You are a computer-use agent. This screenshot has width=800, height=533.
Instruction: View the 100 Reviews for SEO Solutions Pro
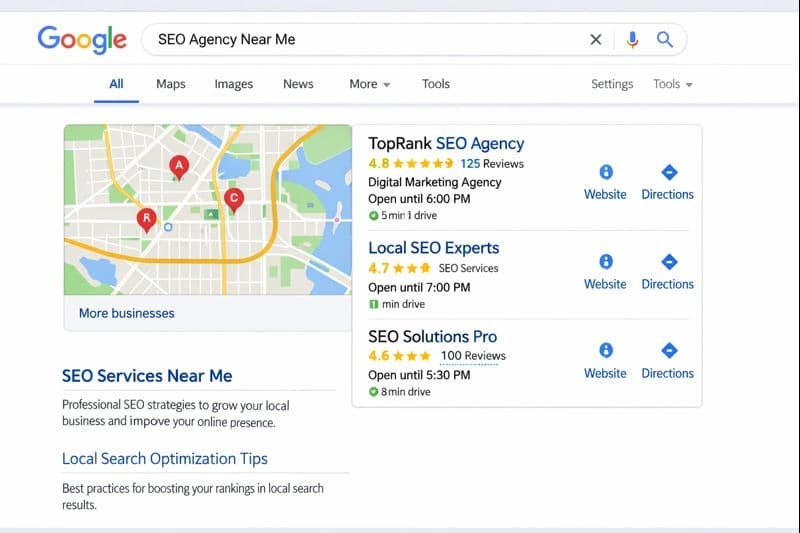(473, 356)
